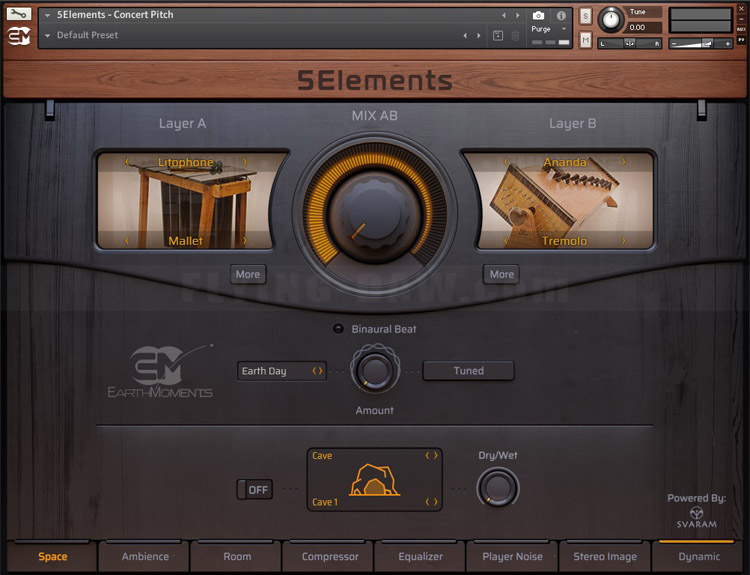This screenshot has height=575, width=750.
Task: Open the Player Noise tab
Action: pos(512,556)
